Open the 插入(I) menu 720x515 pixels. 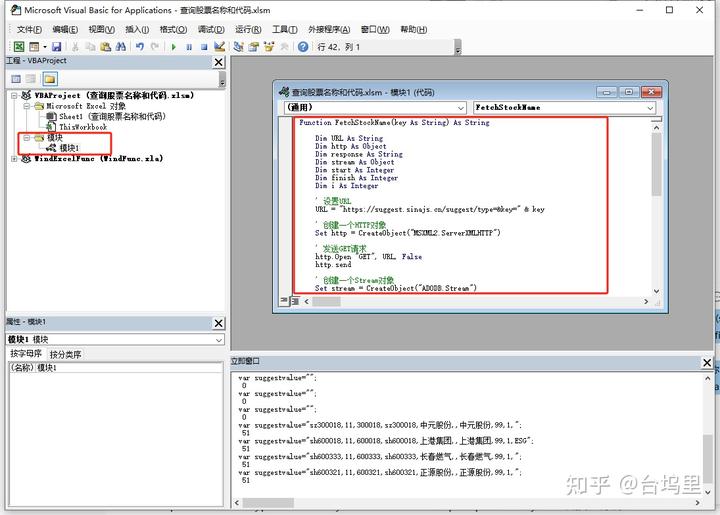click(x=137, y=29)
